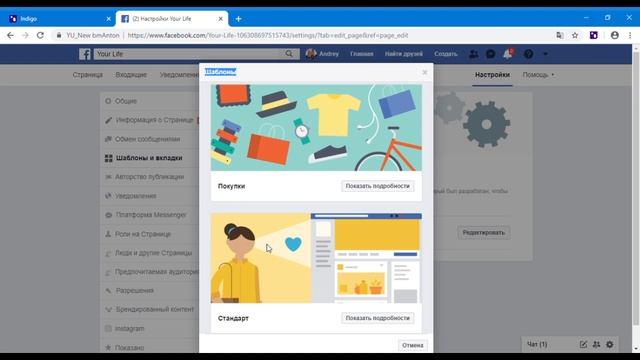This screenshot has width=640, height=360.
Task: Open chat settings gear icon
Action: (x=609, y=344)
